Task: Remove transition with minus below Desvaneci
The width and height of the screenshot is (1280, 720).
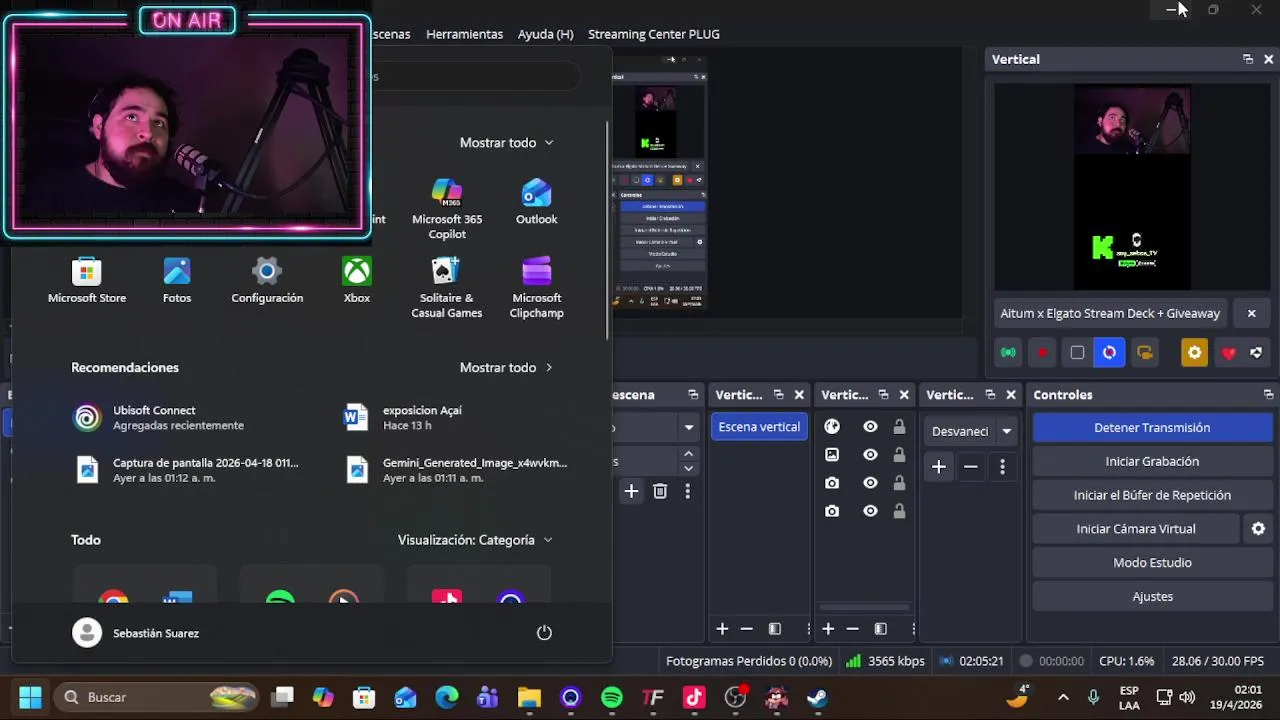Action: click(970, 466)
